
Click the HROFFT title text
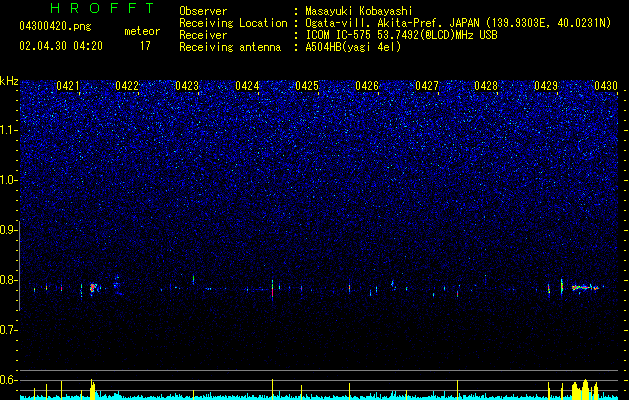click(x=103, y=8)
